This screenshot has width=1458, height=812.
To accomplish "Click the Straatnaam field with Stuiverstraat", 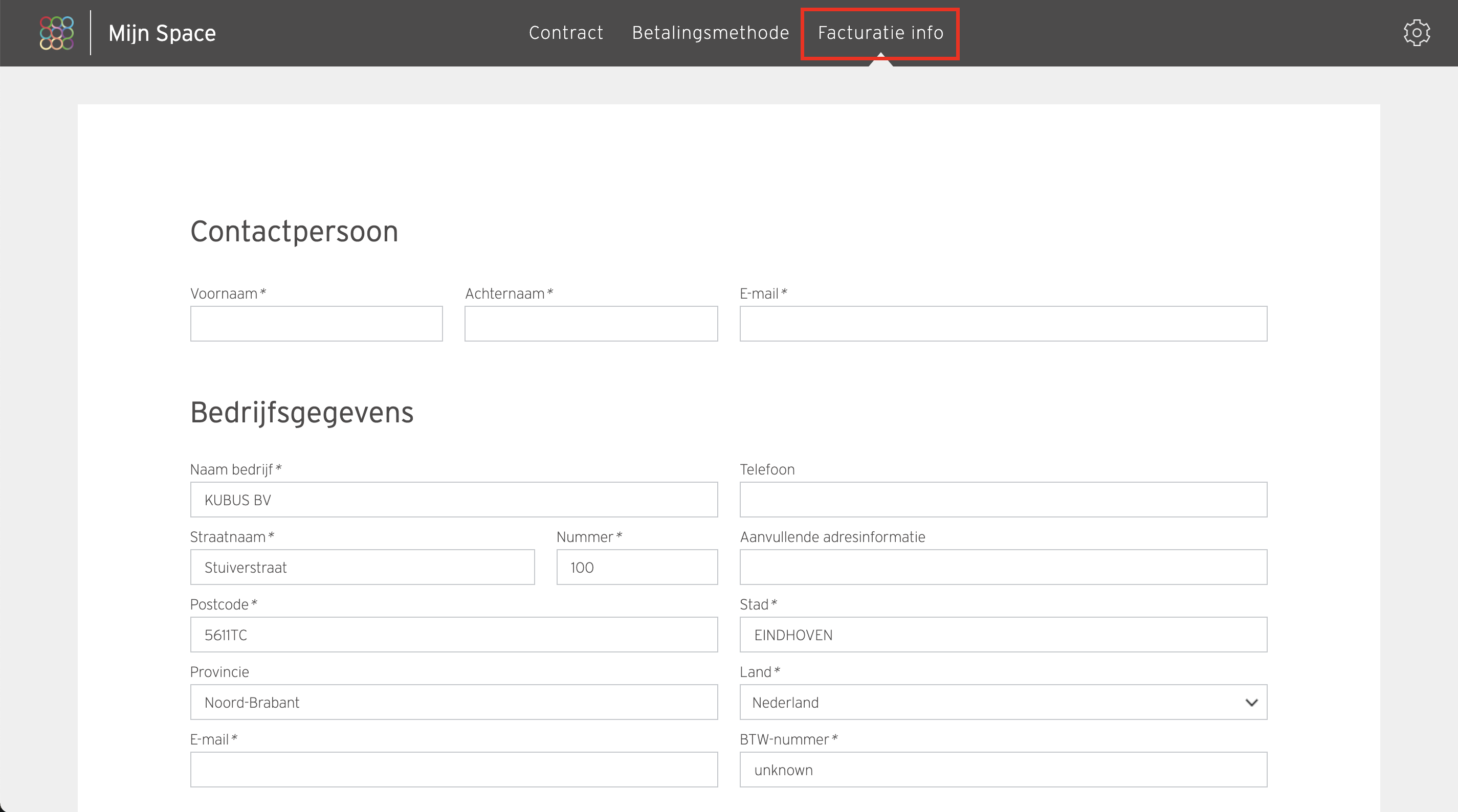I will coord(362,567).
